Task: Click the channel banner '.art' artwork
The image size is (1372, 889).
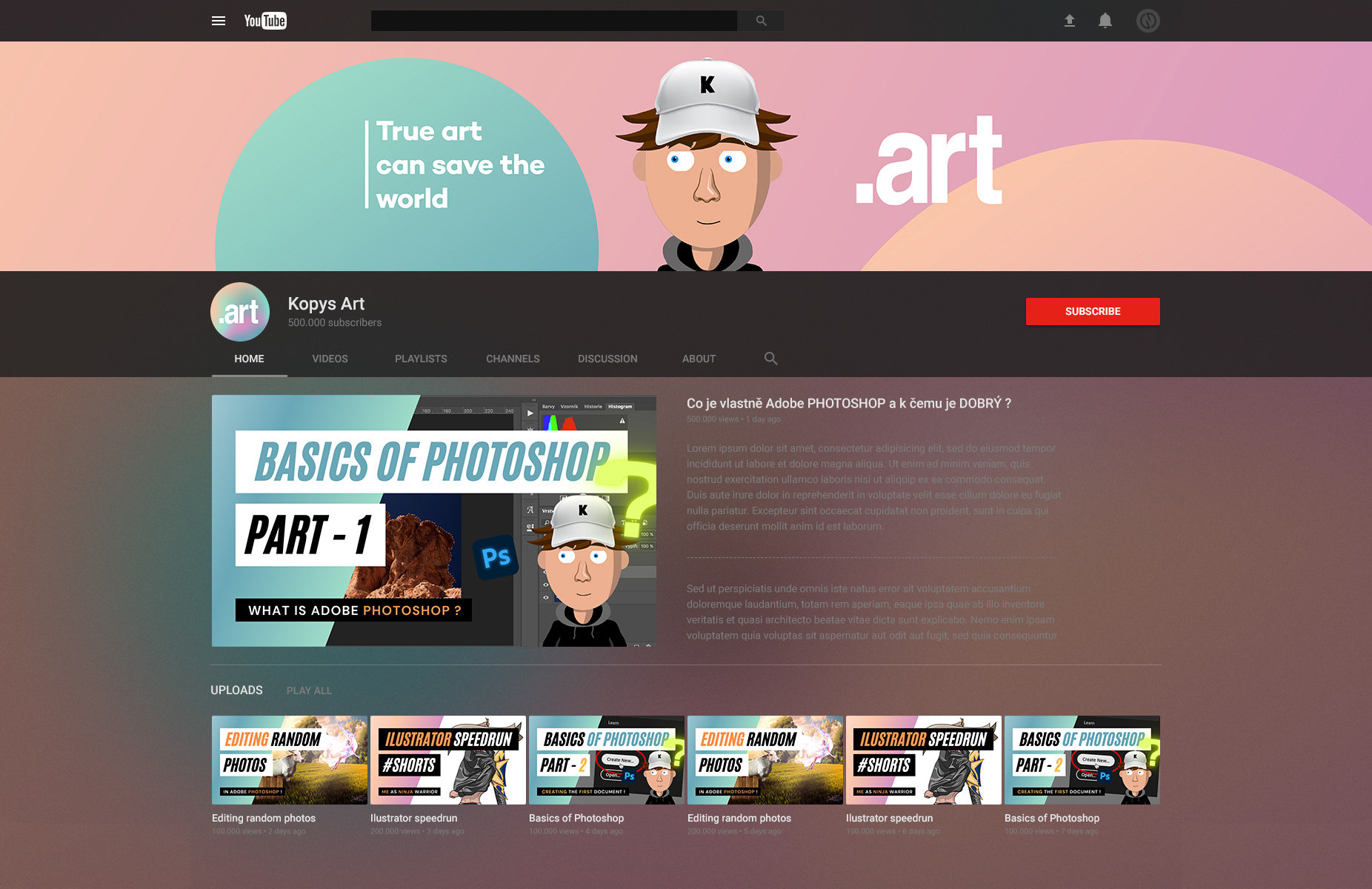Action: (929, 161)
